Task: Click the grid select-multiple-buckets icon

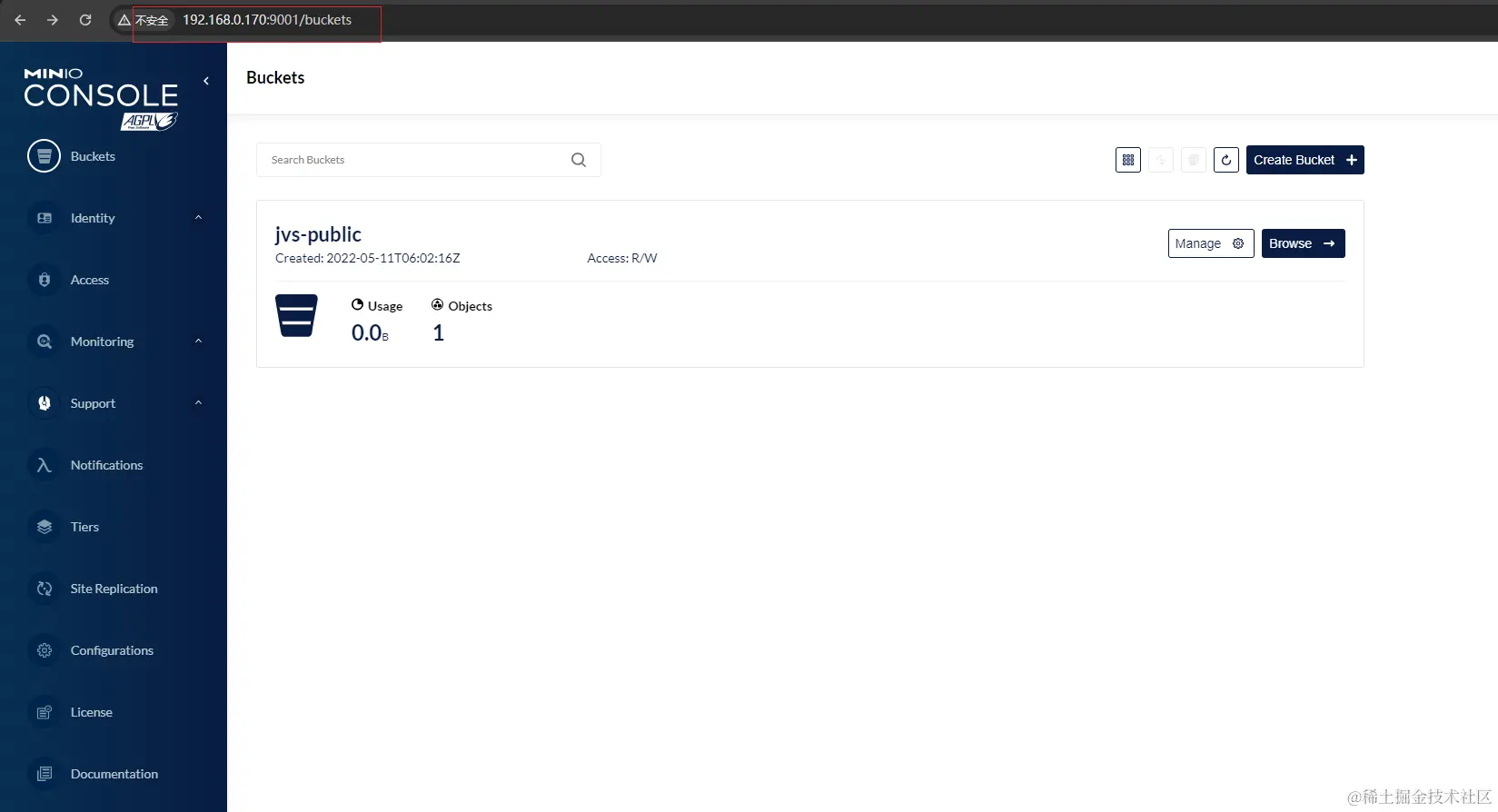Action: point(1128,160)
